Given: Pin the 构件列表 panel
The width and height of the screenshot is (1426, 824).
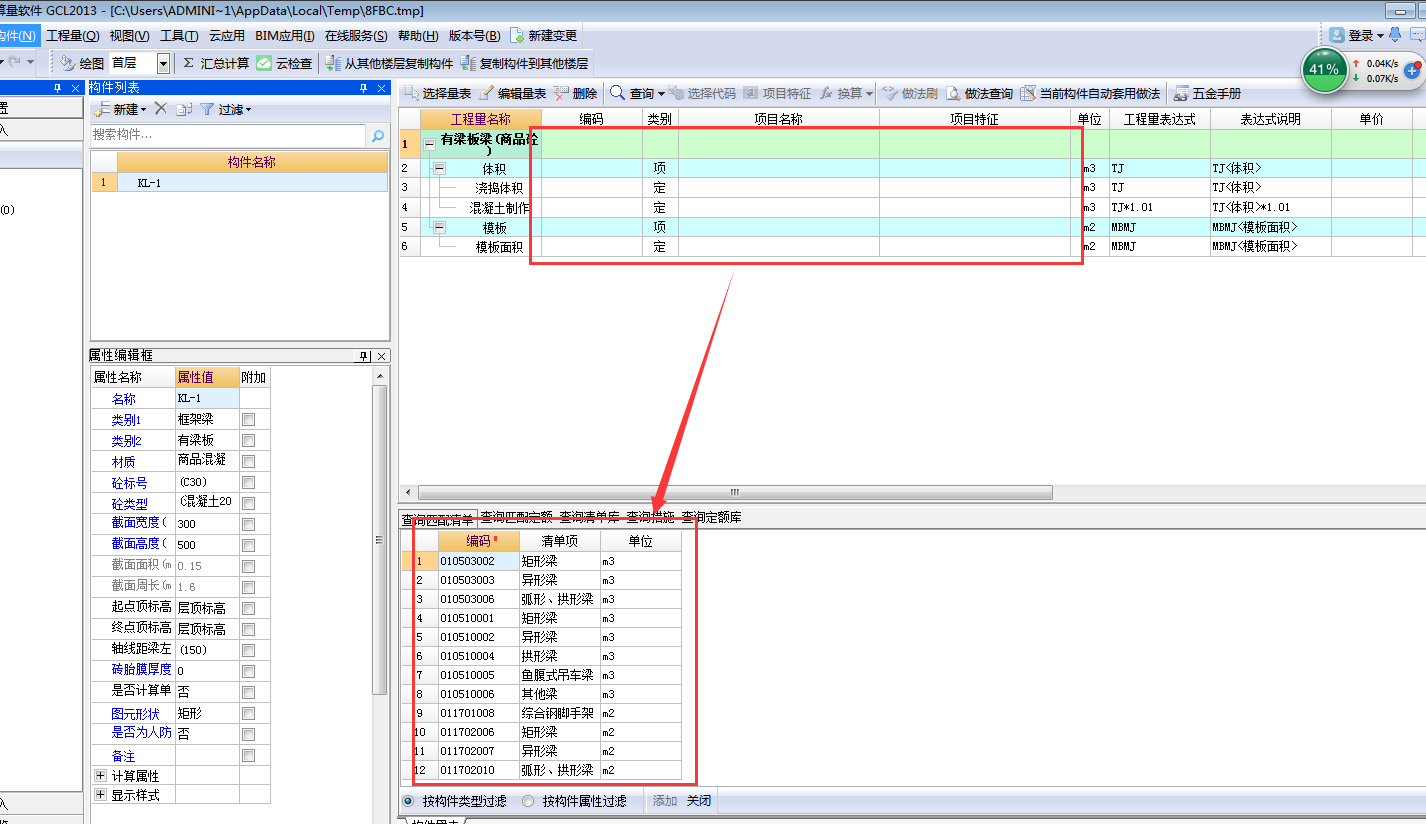Looking at the screenshot, I should pyautogui.click(x=363, y=88).
